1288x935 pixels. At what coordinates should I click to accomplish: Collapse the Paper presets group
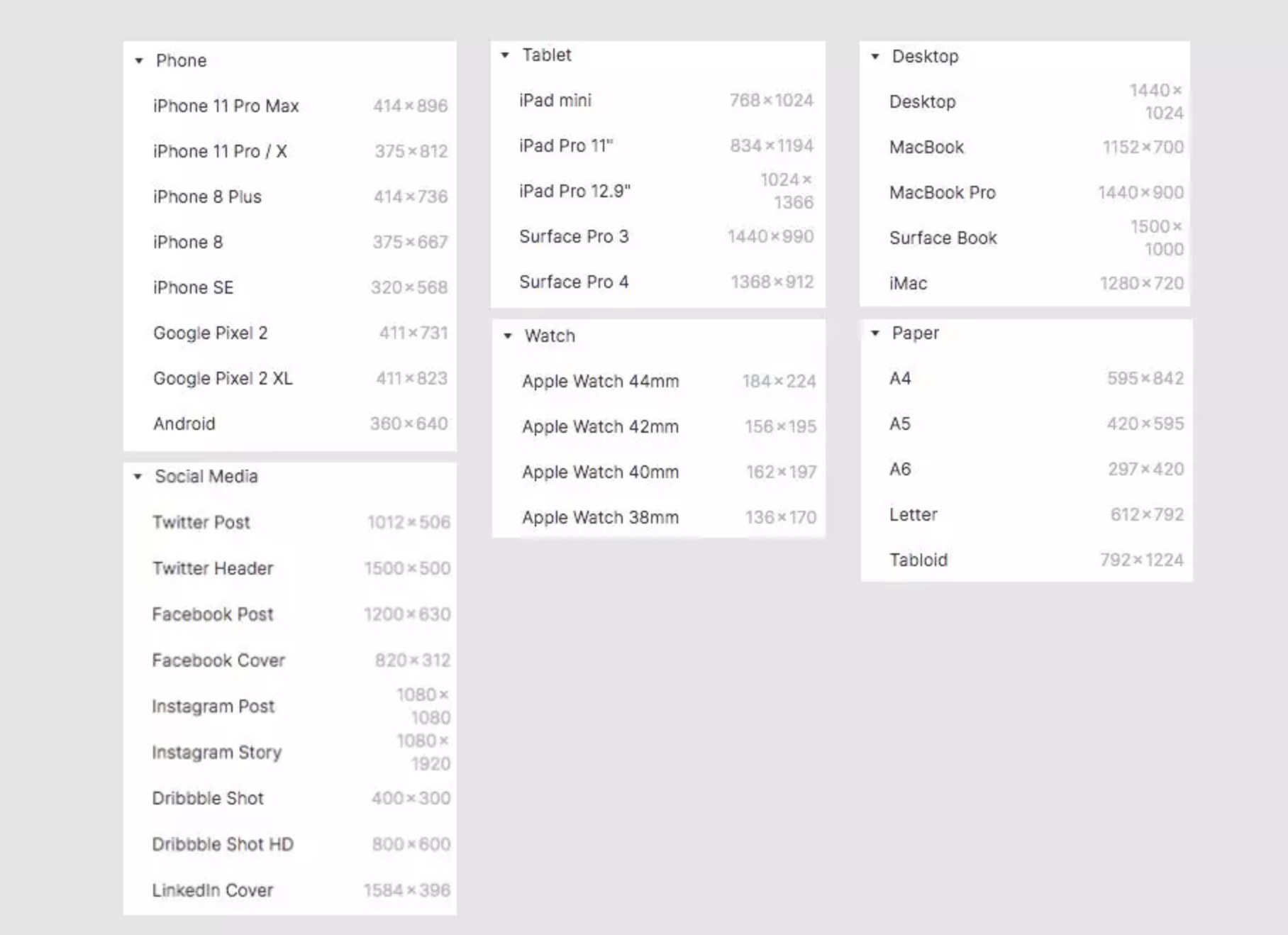tap(875, 333)
